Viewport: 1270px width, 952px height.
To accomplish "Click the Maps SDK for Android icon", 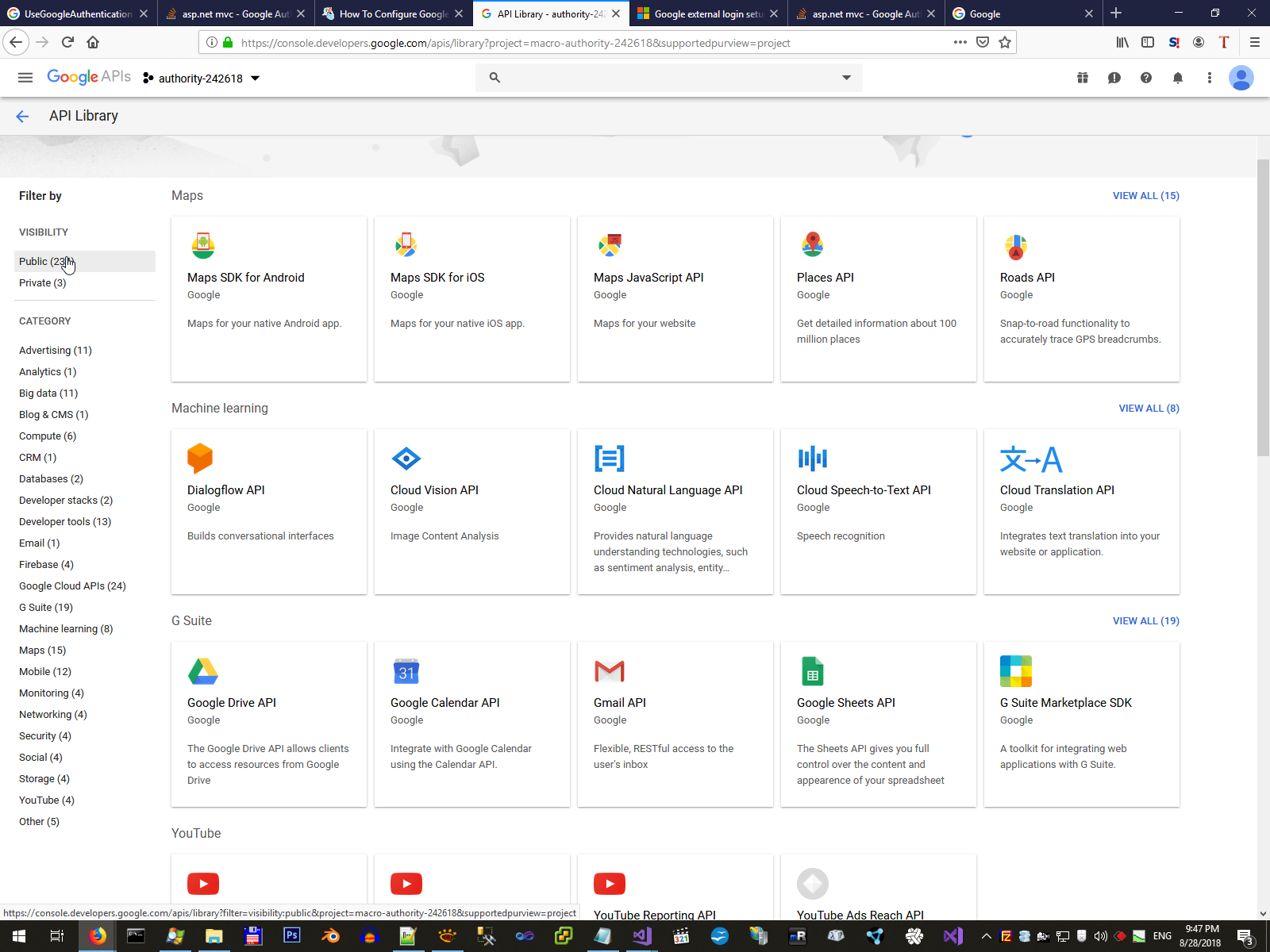I will (203, 246).
